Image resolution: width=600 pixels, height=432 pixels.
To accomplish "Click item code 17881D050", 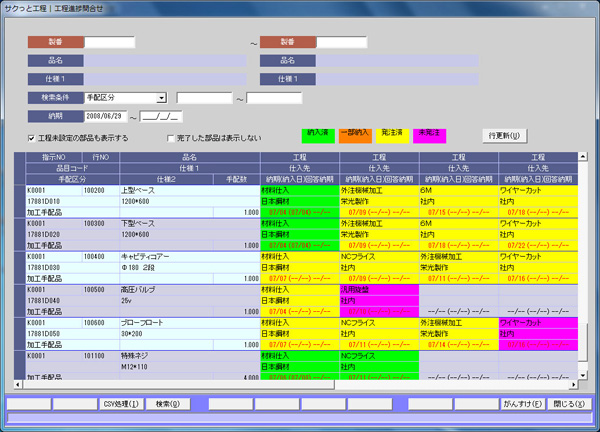I will (x=73, y=334).
